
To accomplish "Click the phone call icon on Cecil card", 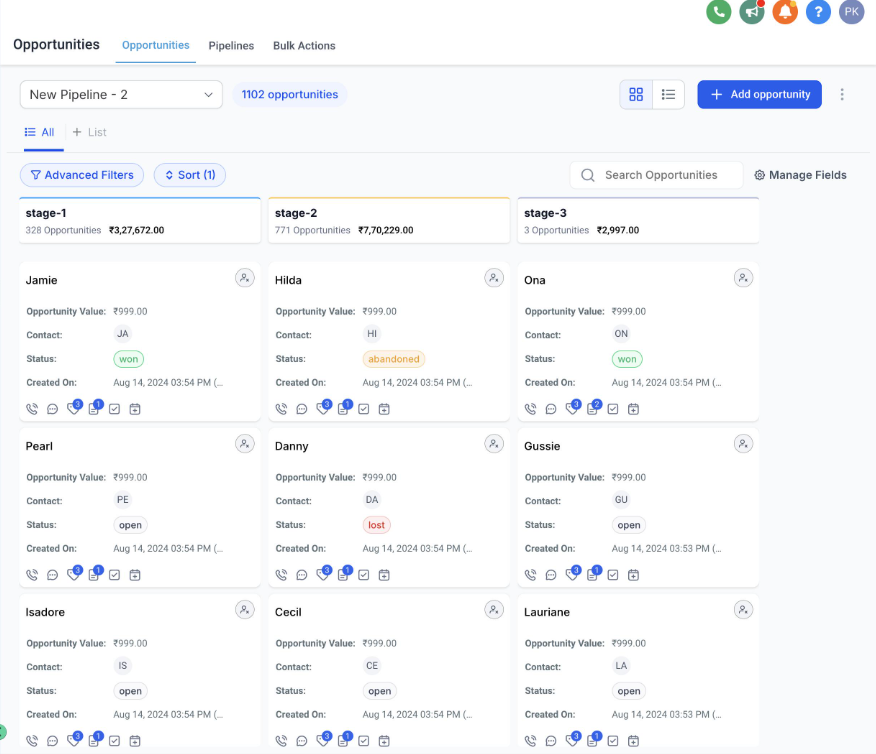I will 282,741.
